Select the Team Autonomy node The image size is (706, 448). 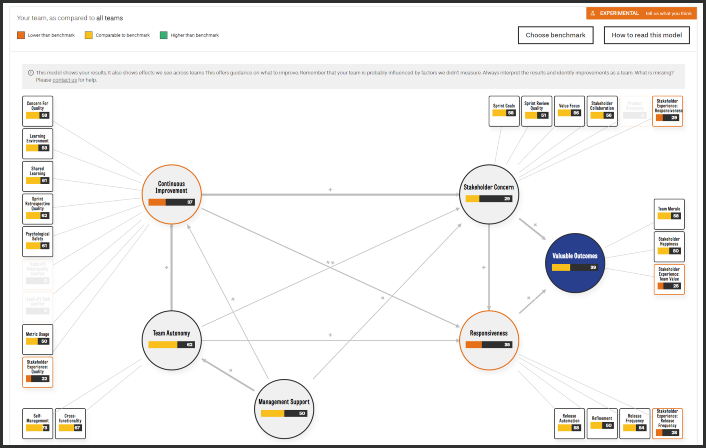172,340
